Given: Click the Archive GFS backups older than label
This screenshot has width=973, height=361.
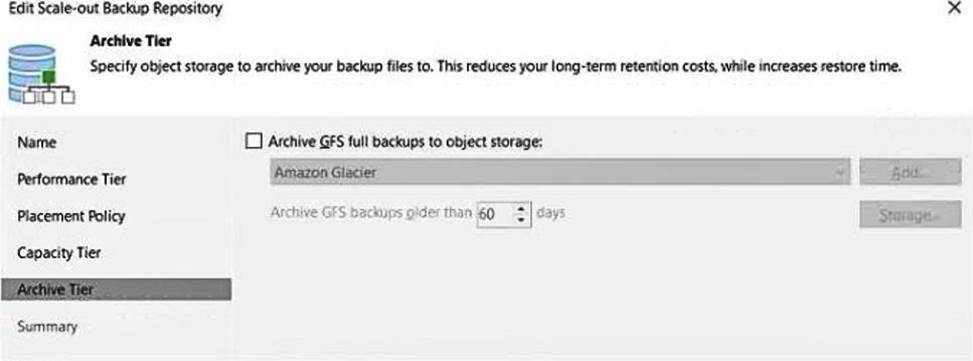Looking at the screenshot, I should [371, 213].
